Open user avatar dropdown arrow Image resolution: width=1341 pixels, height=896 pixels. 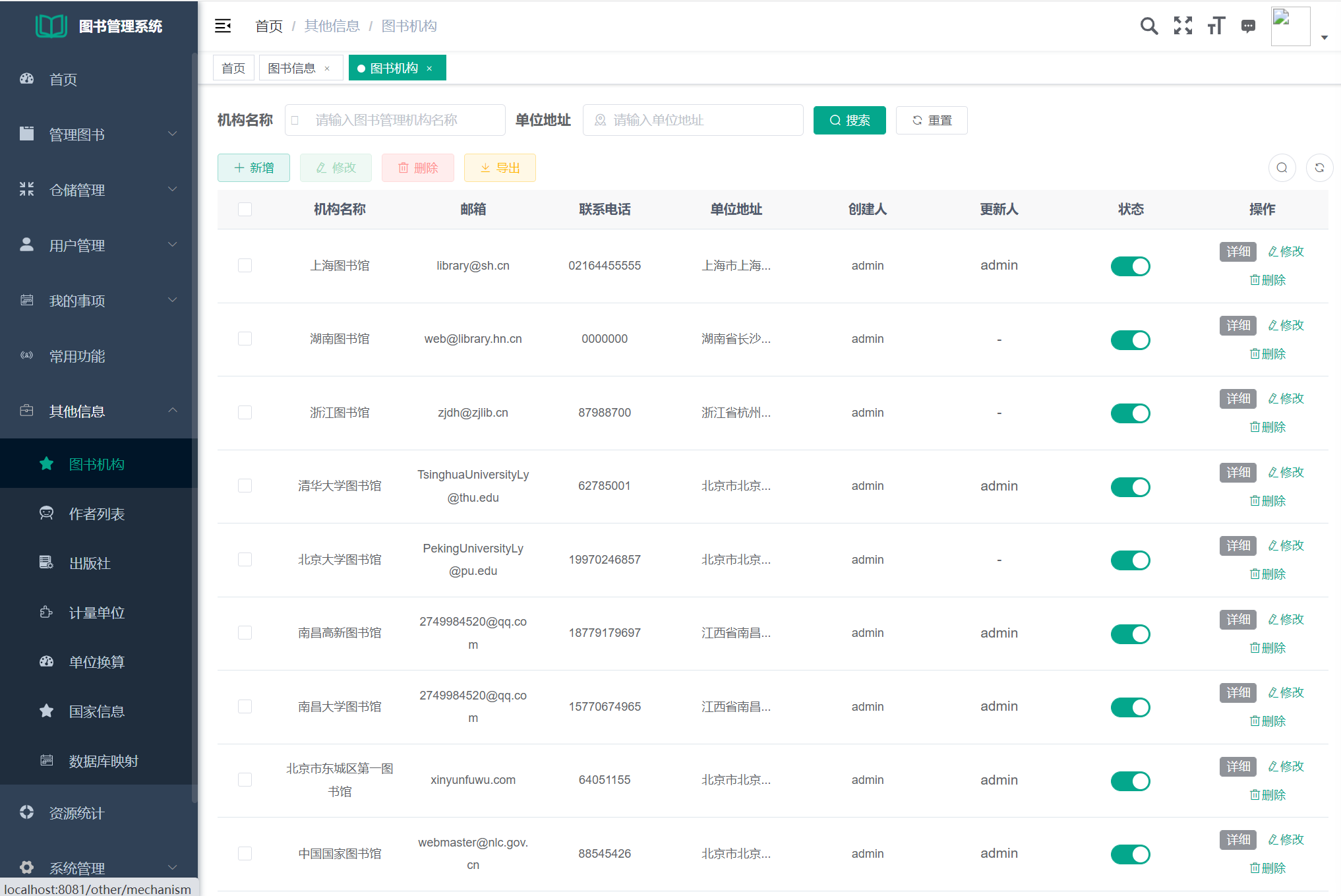point(1324,38)
